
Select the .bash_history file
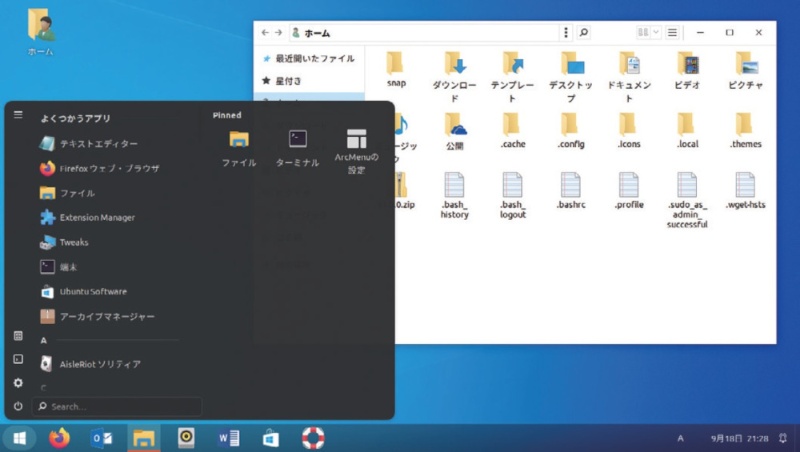point(454,195)
